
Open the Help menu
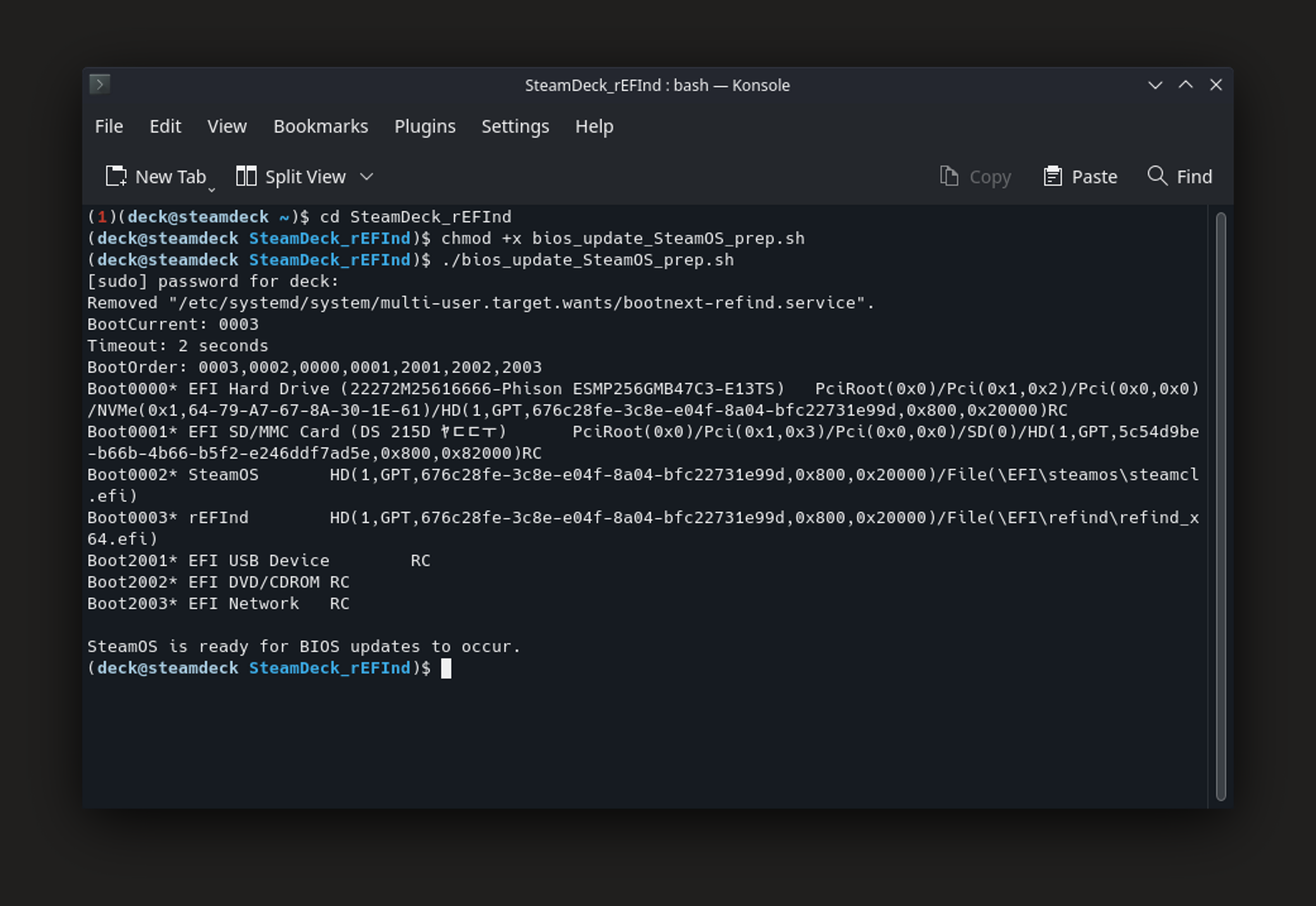(594, 126)
